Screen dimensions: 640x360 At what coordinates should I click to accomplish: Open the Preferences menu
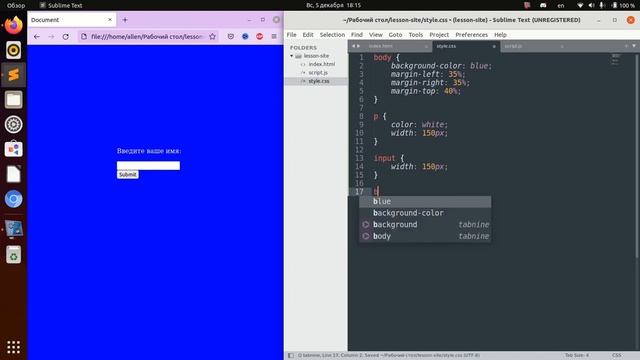[471, 35]
